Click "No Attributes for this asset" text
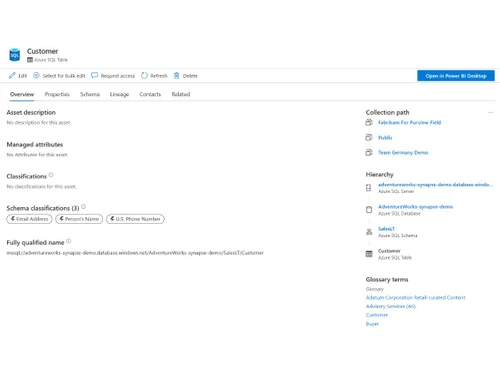Screen dimensions: 500x375 (x=37, y=154)
